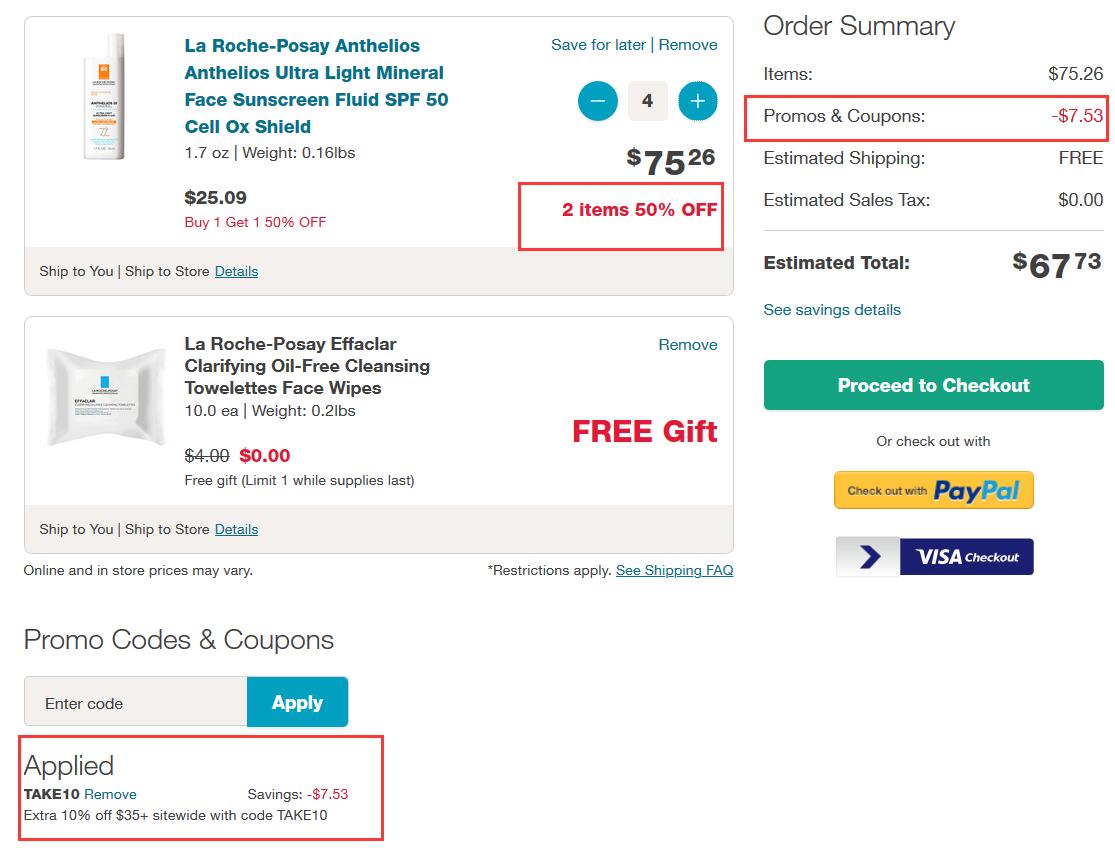Image resolution: width=1115 pixels, height=859 pixels.
Task: Open the La Roche-Posay Effaclar towelettes title
Action: [307, 366]
